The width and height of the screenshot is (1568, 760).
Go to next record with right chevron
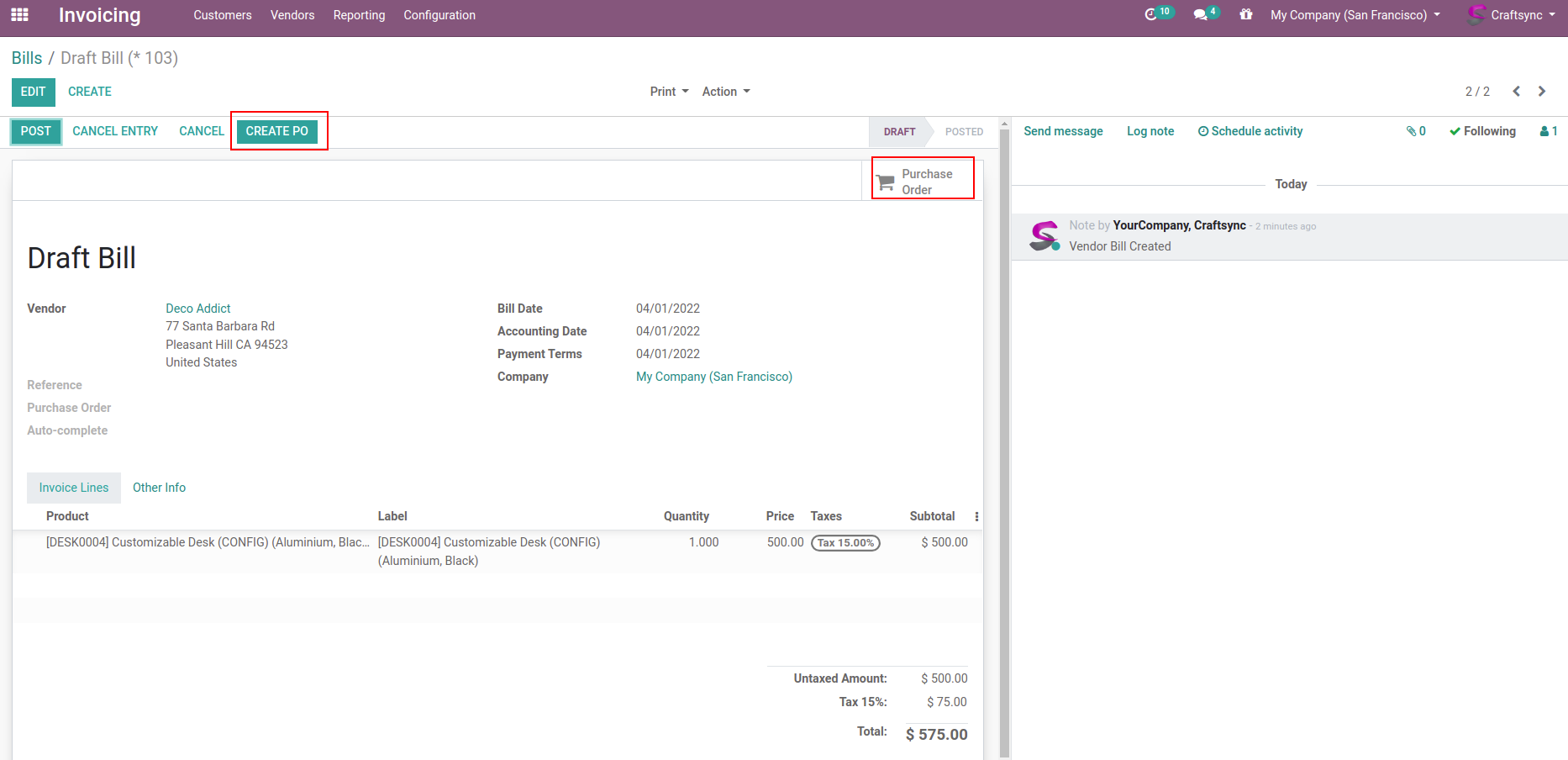pyautogui.click(x=1542, y=92)
